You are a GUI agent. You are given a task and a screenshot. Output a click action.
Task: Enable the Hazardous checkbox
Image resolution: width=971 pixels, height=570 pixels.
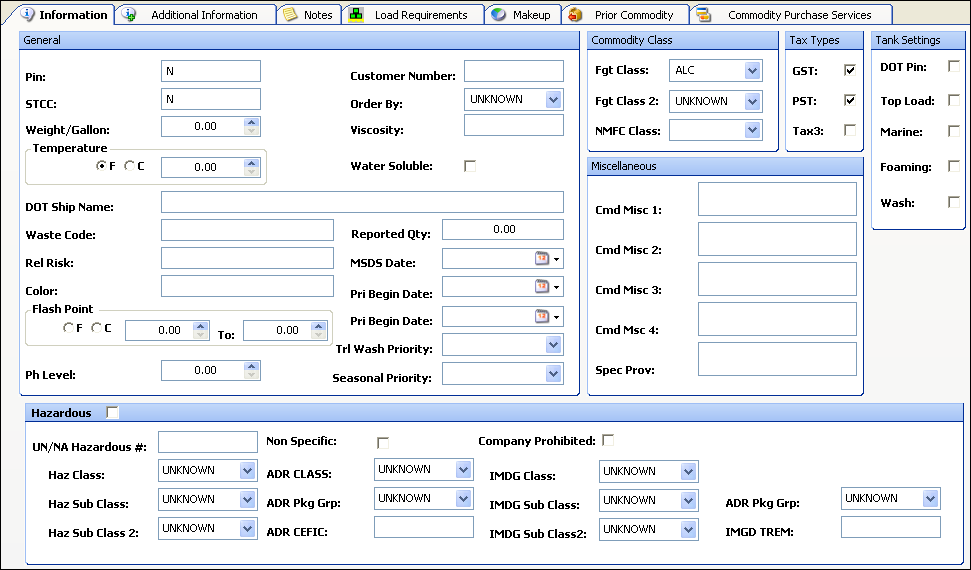[x=112, y=412]
